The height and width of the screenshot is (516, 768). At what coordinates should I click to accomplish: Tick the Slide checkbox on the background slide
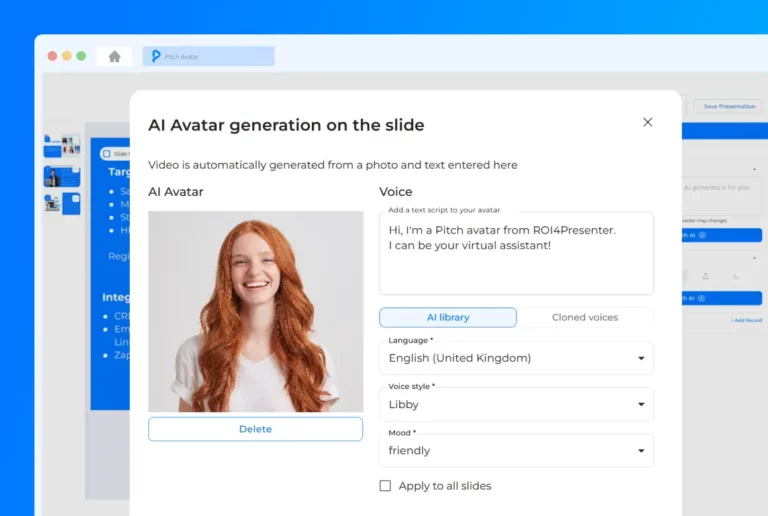click(x=107, y=154)
